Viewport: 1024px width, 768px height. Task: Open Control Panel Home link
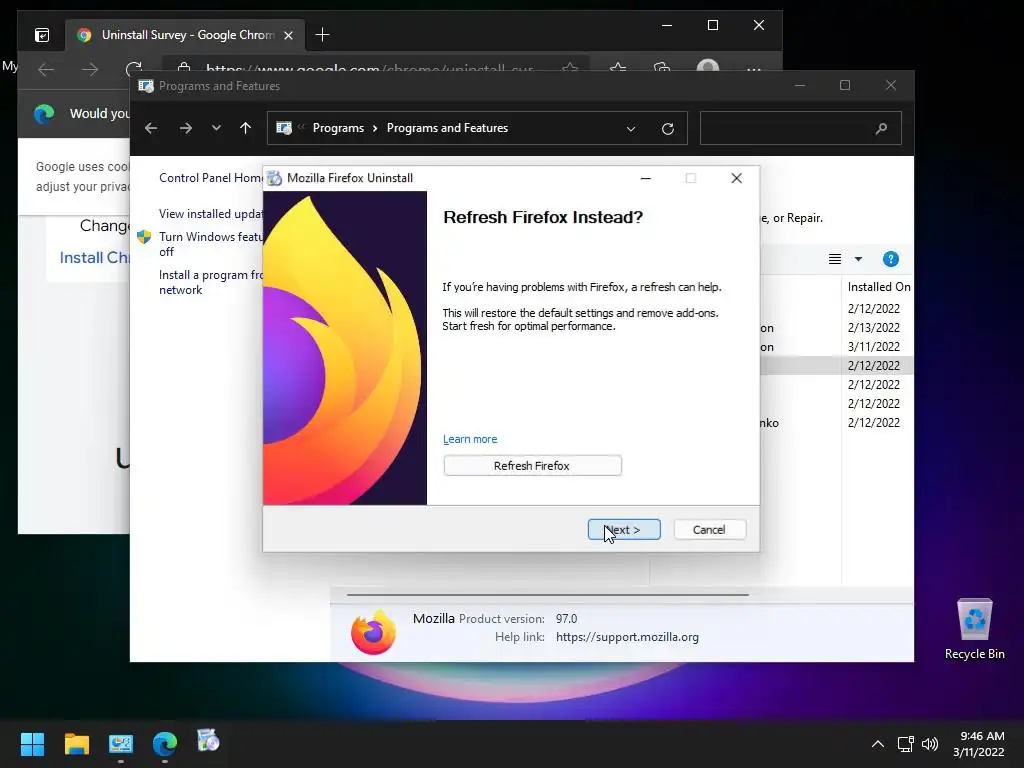(210, 178)
